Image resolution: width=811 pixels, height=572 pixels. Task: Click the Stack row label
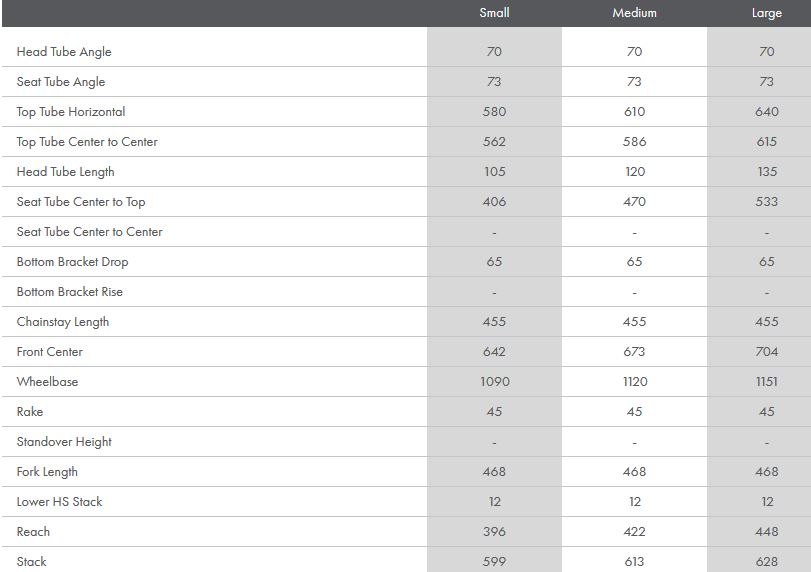(x=32, y=562)
